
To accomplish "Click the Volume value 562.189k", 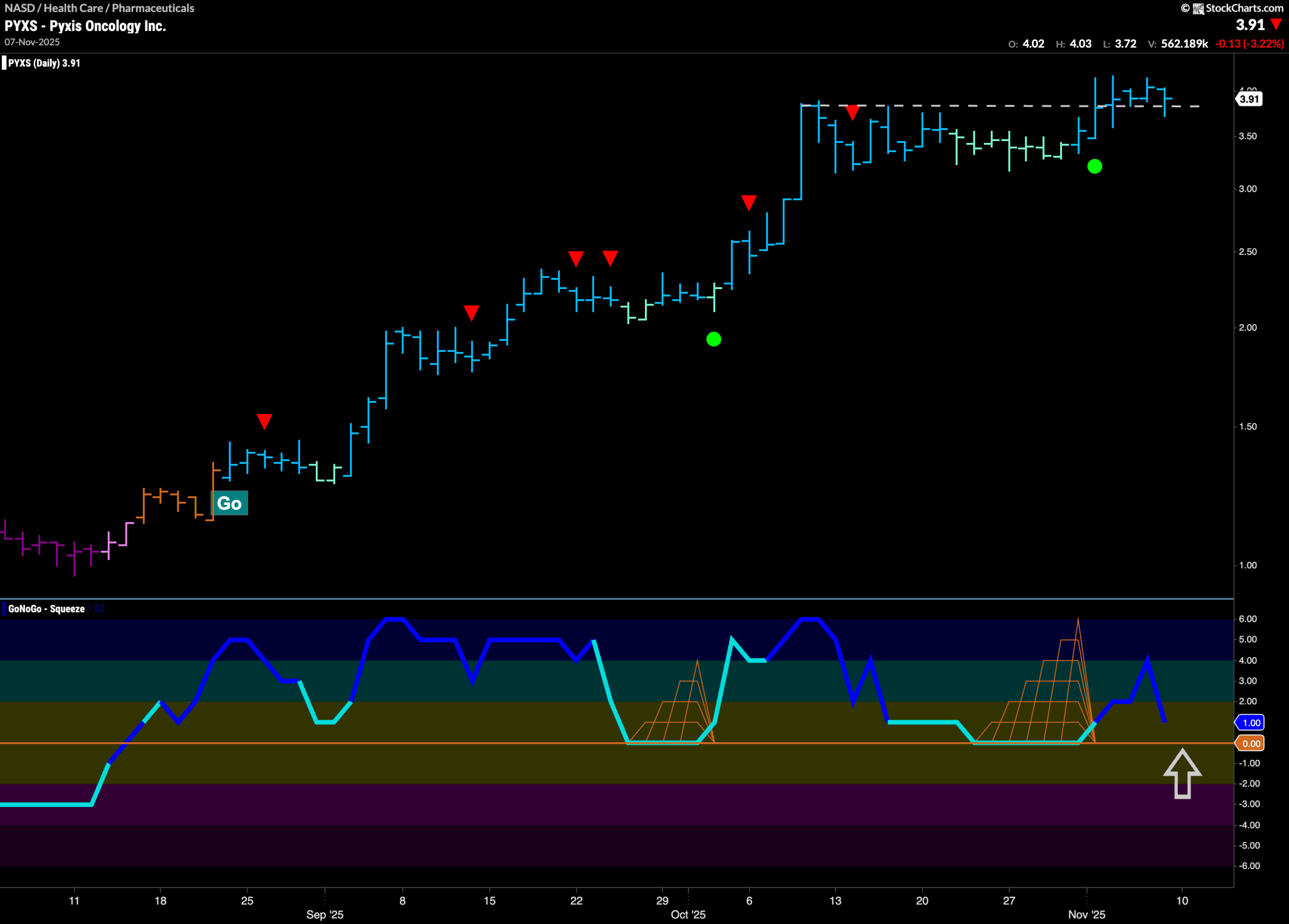I will tap(1184, 44).
